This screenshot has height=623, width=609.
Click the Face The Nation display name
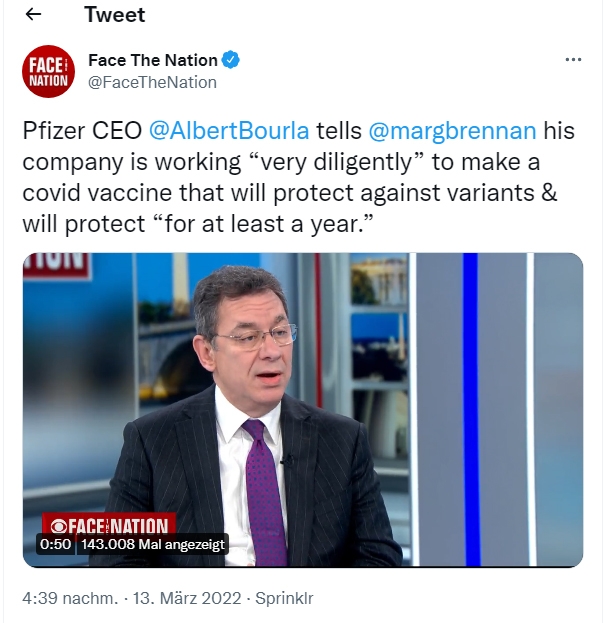(x=153, y=60)
